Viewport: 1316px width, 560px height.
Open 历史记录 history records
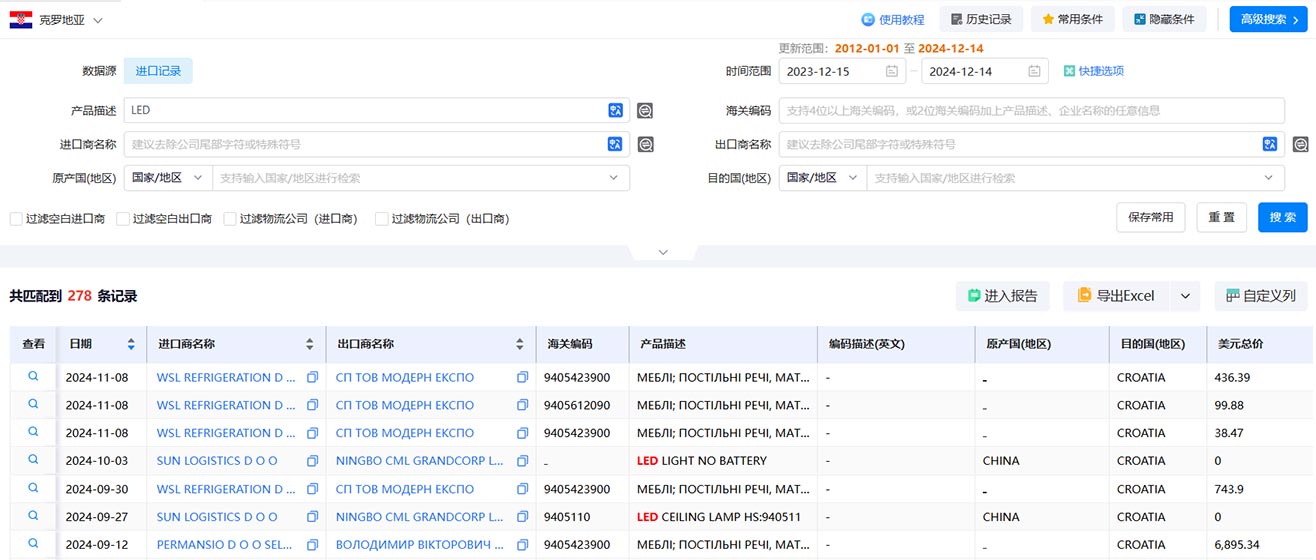[981, 19]
